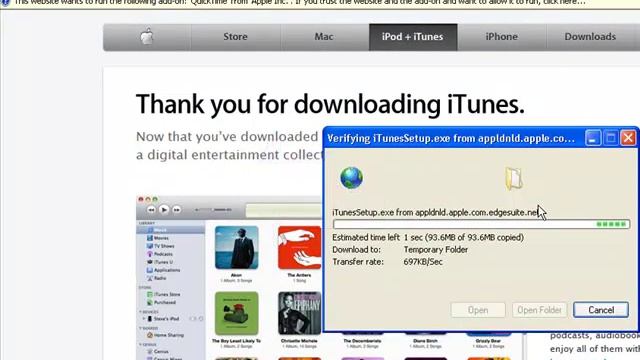640x360 pixels.
Task: Open the Akon album thumbnail
Action: (x=237, y=248)
